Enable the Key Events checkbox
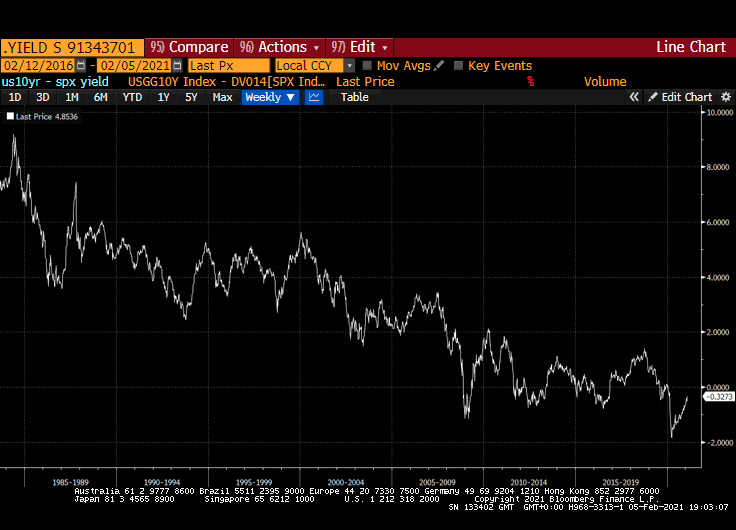This screenshot has width=736, height=530. pos(458,65)
